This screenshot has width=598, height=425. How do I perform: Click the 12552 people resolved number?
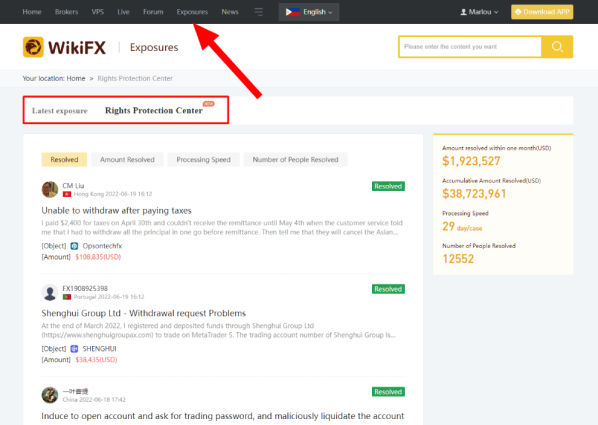[458, 259]
